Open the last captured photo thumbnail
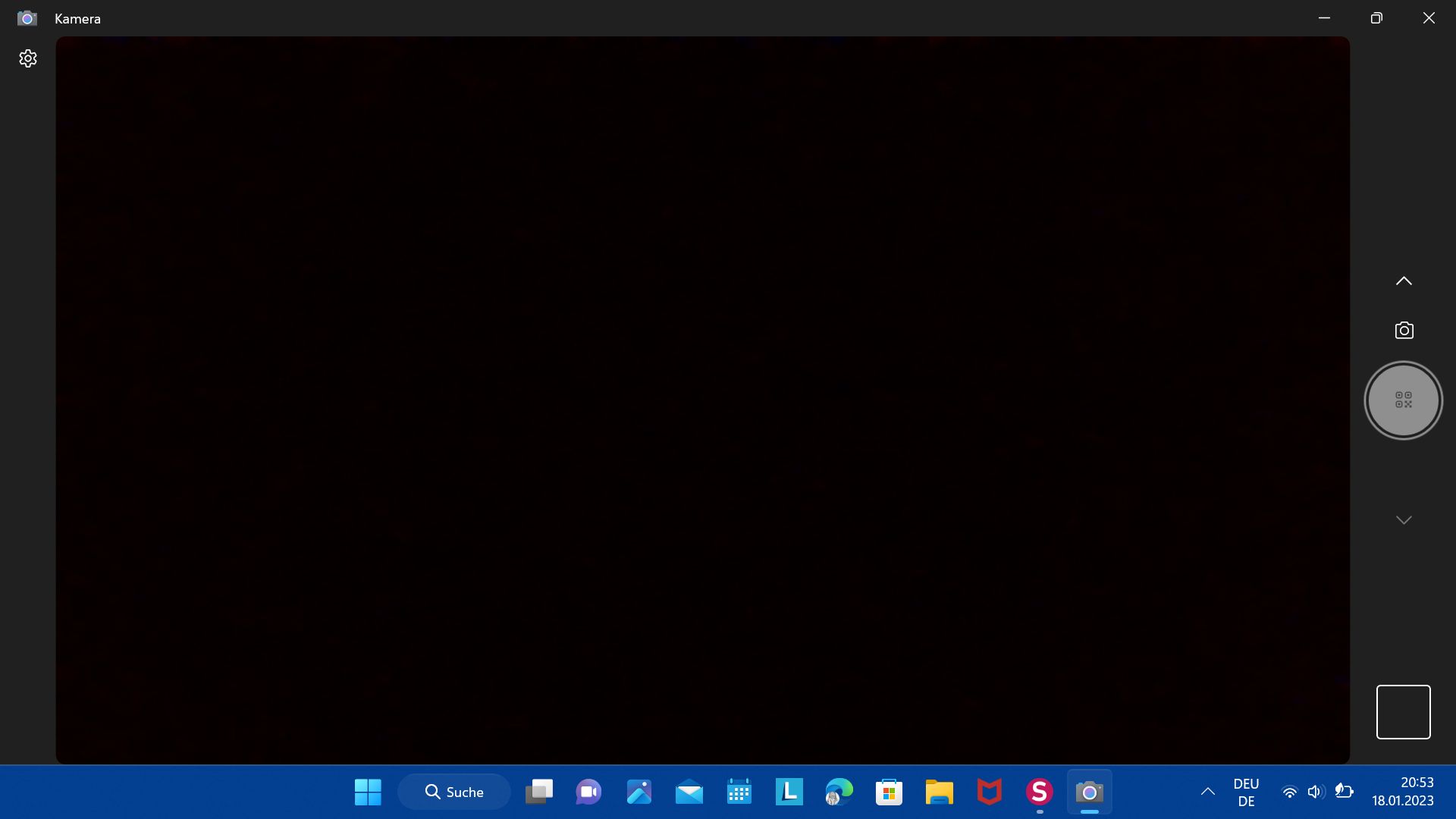Screen dimensions: 1456x819 (1403, 712)
